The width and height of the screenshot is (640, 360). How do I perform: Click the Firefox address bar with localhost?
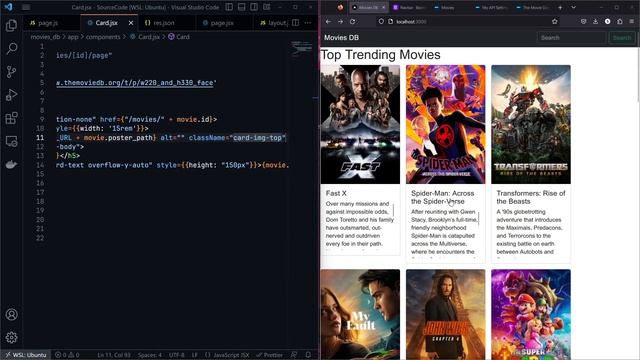(x=467, y=22)
